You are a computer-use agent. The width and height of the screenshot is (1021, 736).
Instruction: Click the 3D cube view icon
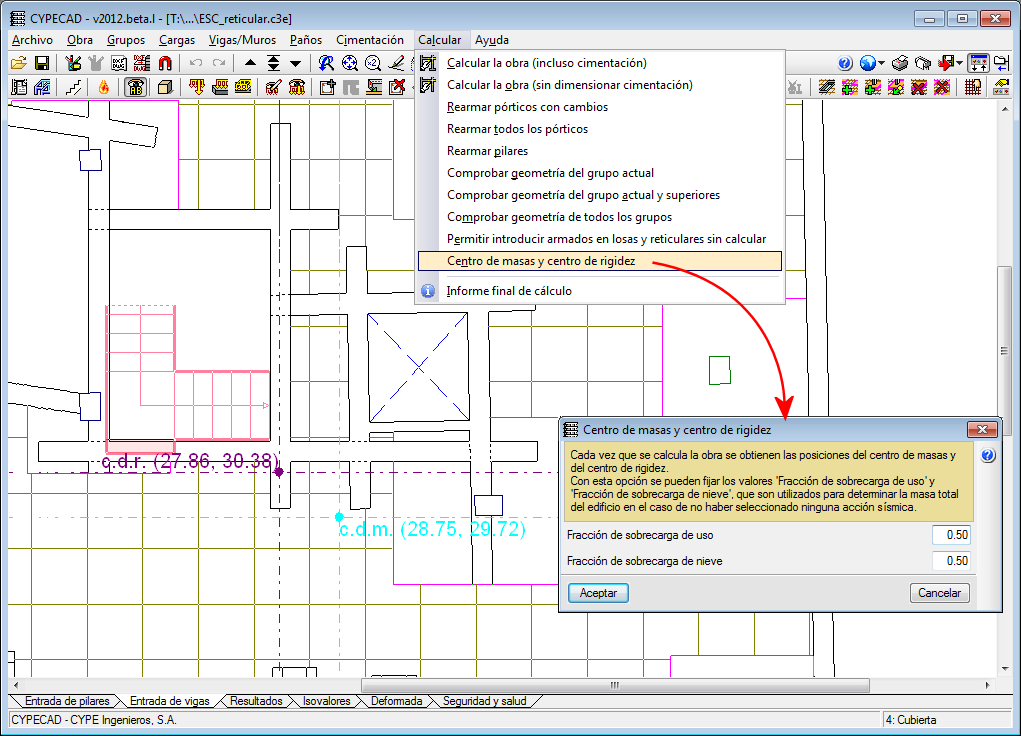point(165,87)
